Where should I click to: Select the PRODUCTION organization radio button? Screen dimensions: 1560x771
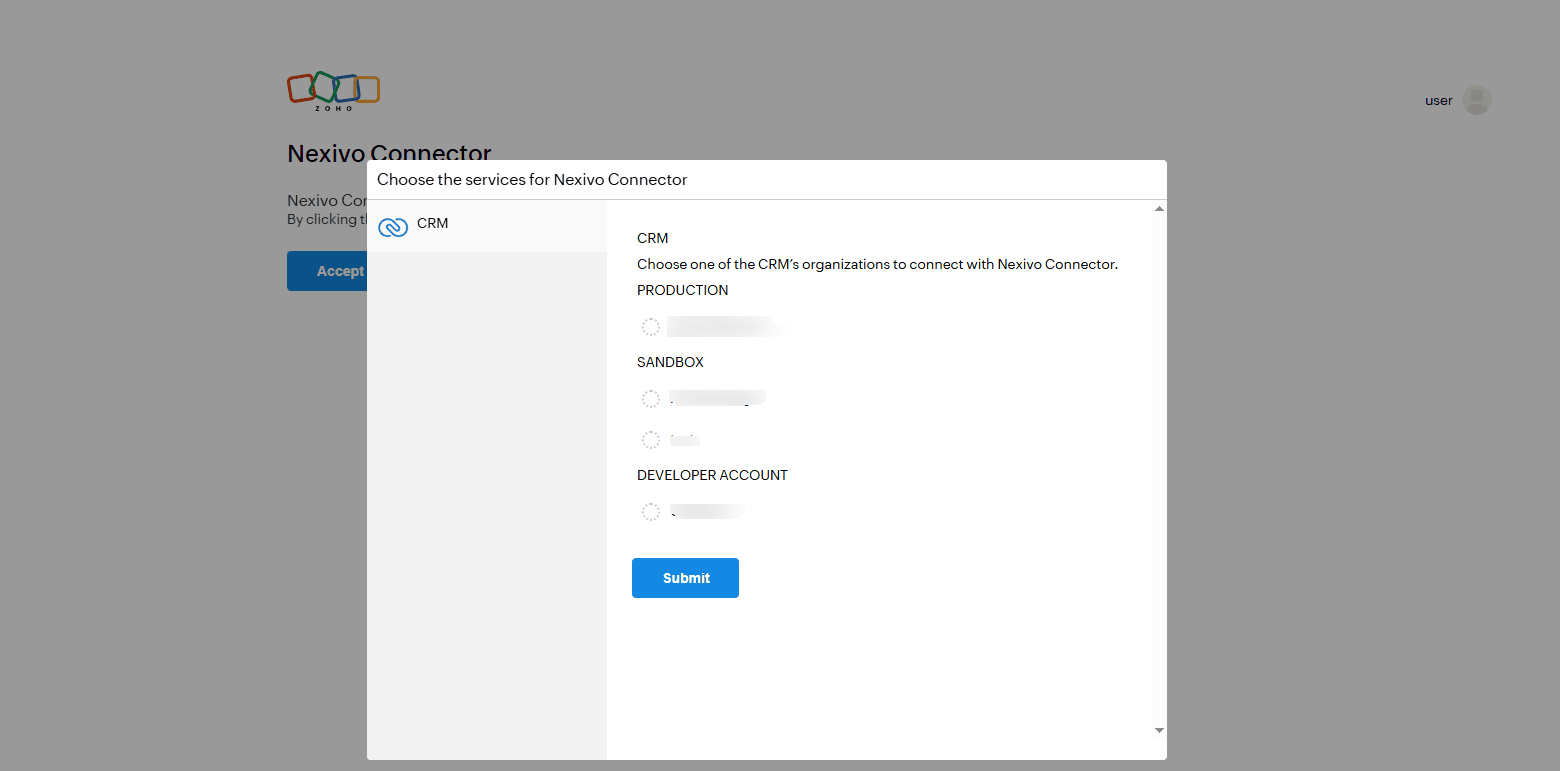651,327
